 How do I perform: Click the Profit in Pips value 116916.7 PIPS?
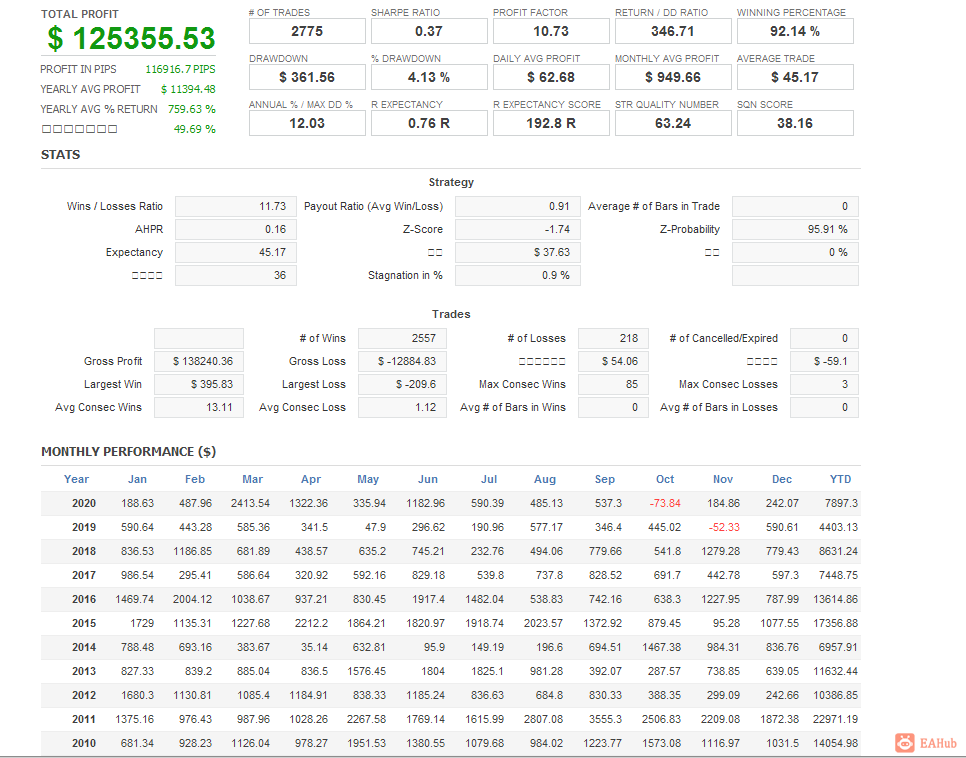(x=180, y=69)
